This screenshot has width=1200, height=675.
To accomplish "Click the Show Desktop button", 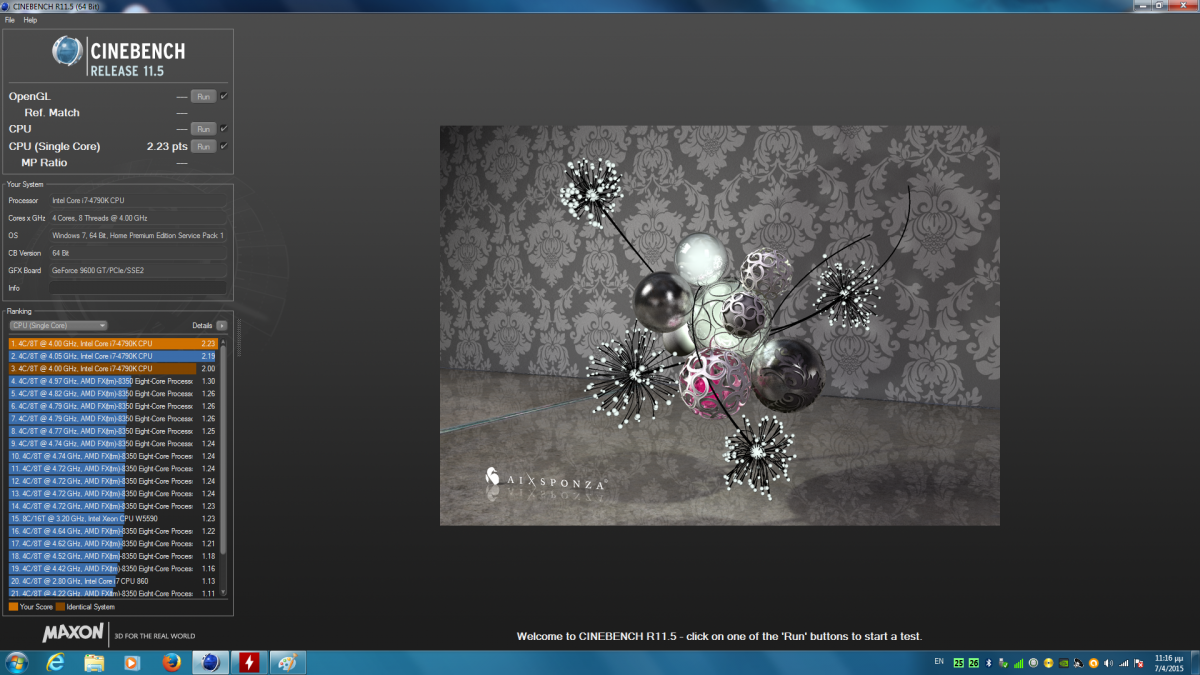I will [x=1193, y=662].
